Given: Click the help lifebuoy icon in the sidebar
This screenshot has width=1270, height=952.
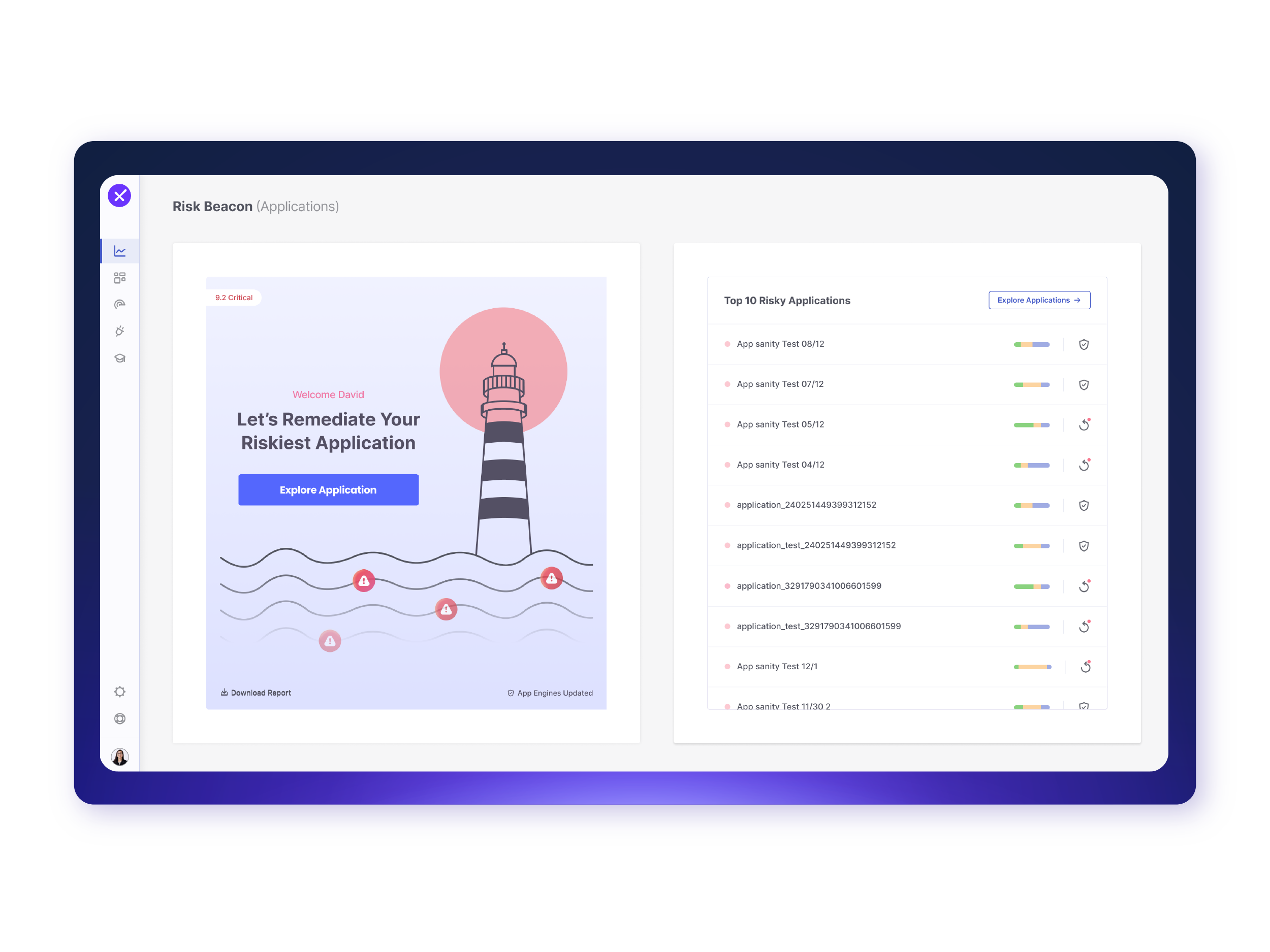Looking at the screenshot, I should pos(119,718).
